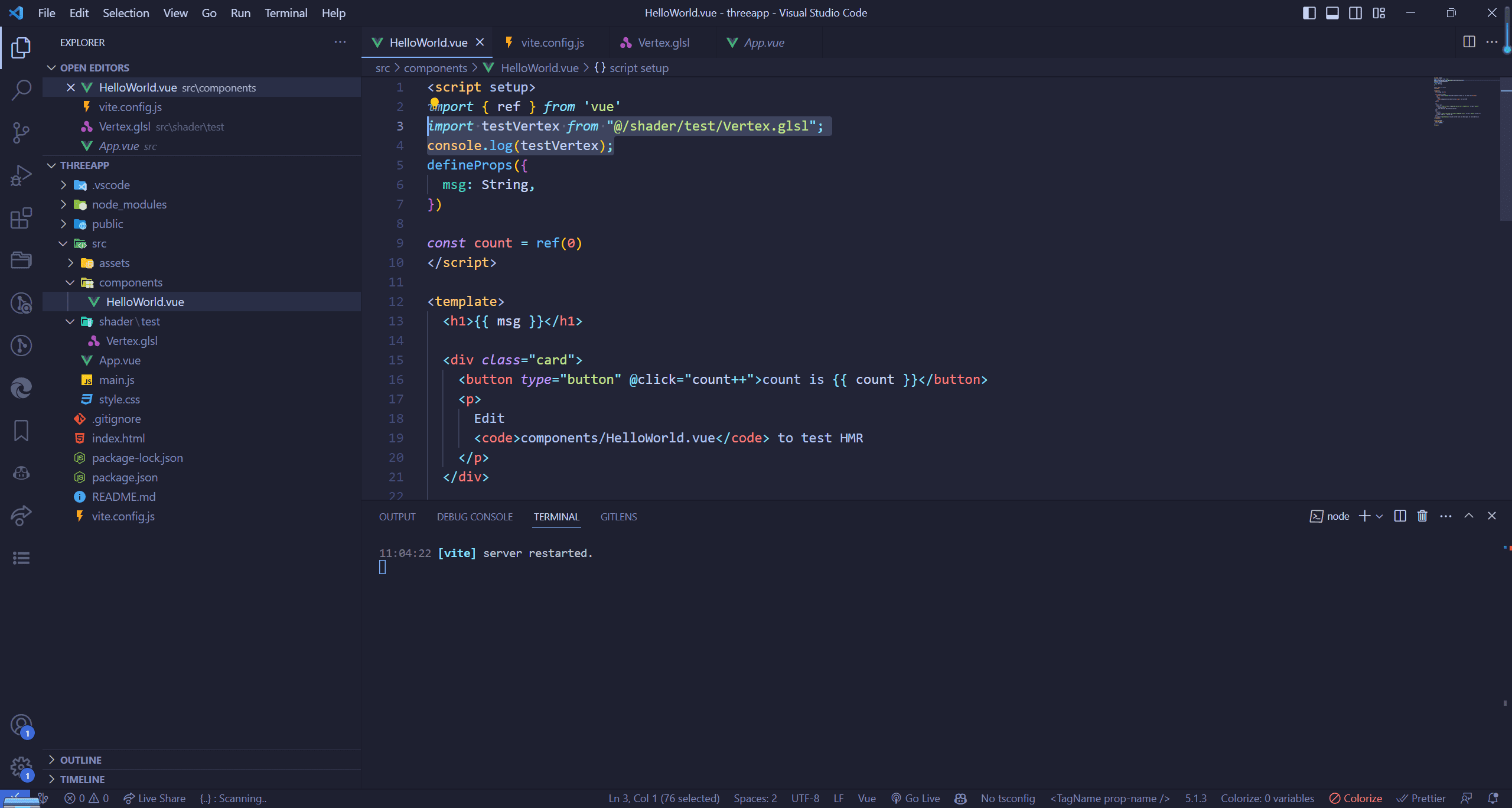Open the Bookmarks view icon
This screenshot has height=808, width=1512.
point(21,430)
